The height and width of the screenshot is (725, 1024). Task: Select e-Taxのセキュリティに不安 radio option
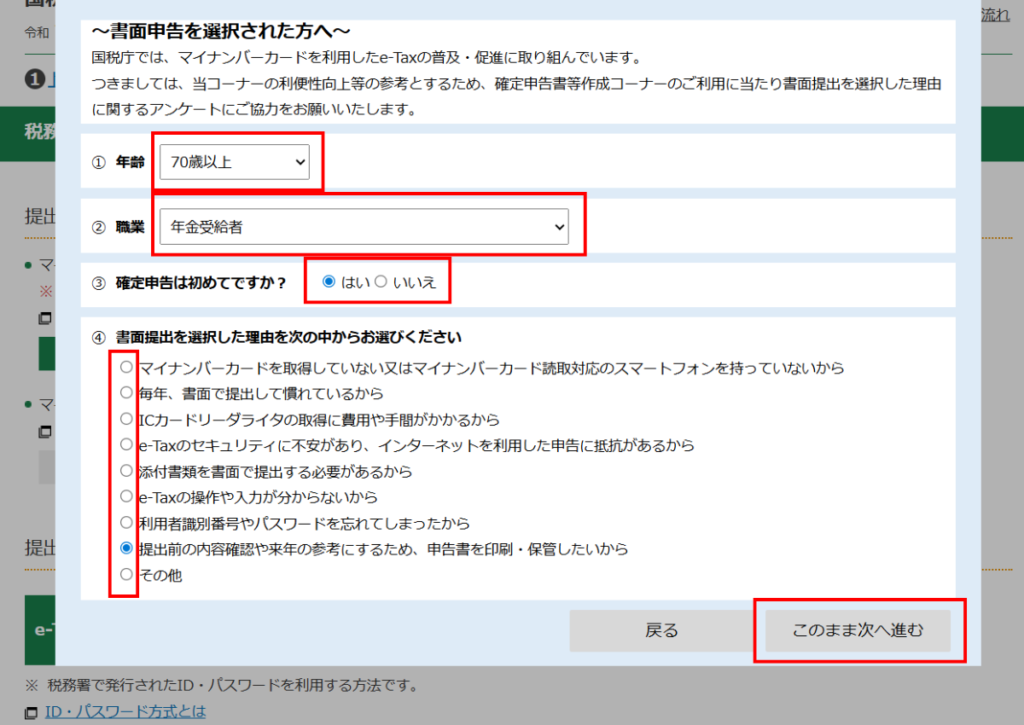tap(126, 444)
